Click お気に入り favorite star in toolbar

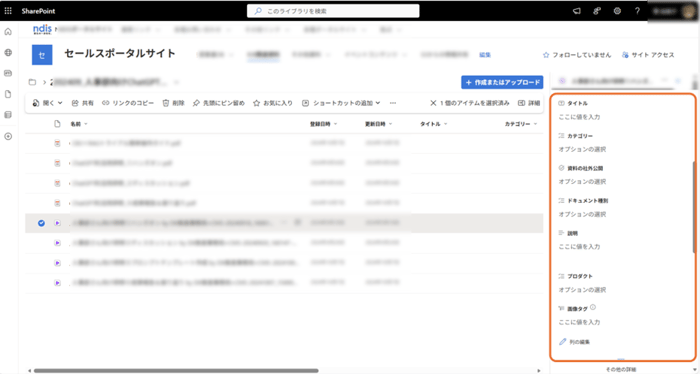coord(273,103)
